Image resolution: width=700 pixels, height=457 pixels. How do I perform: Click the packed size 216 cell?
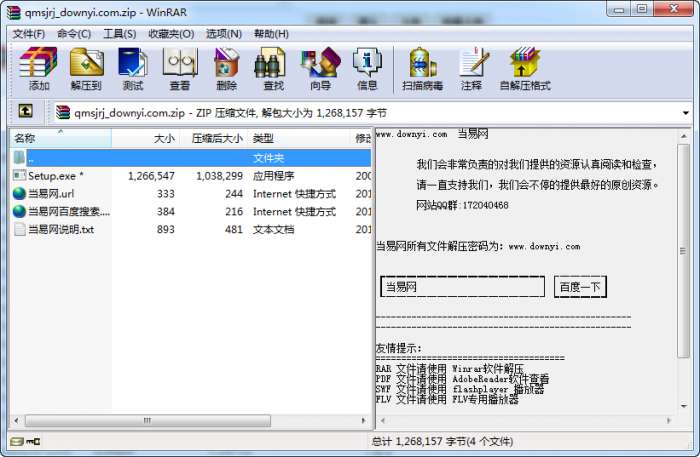(234, 212)
